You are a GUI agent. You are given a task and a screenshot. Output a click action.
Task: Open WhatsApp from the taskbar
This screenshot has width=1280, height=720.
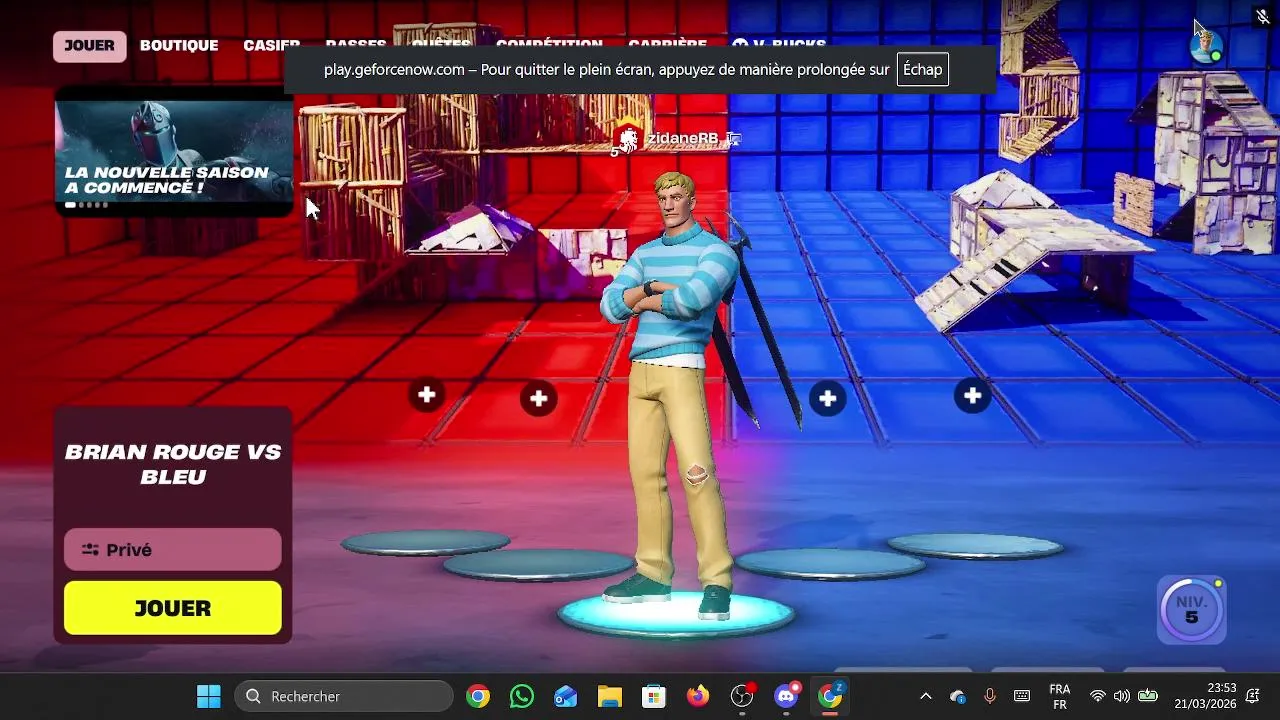[x=522, y=696]
